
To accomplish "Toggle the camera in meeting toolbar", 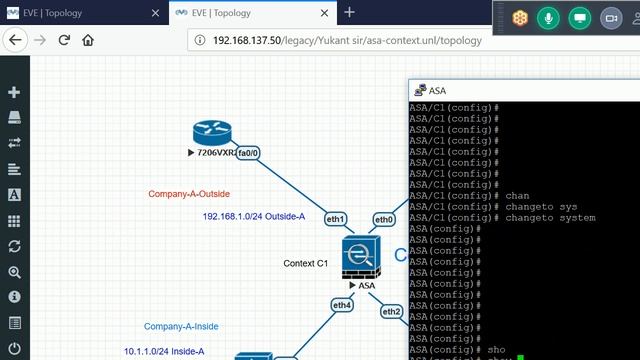I will point(611,18).
